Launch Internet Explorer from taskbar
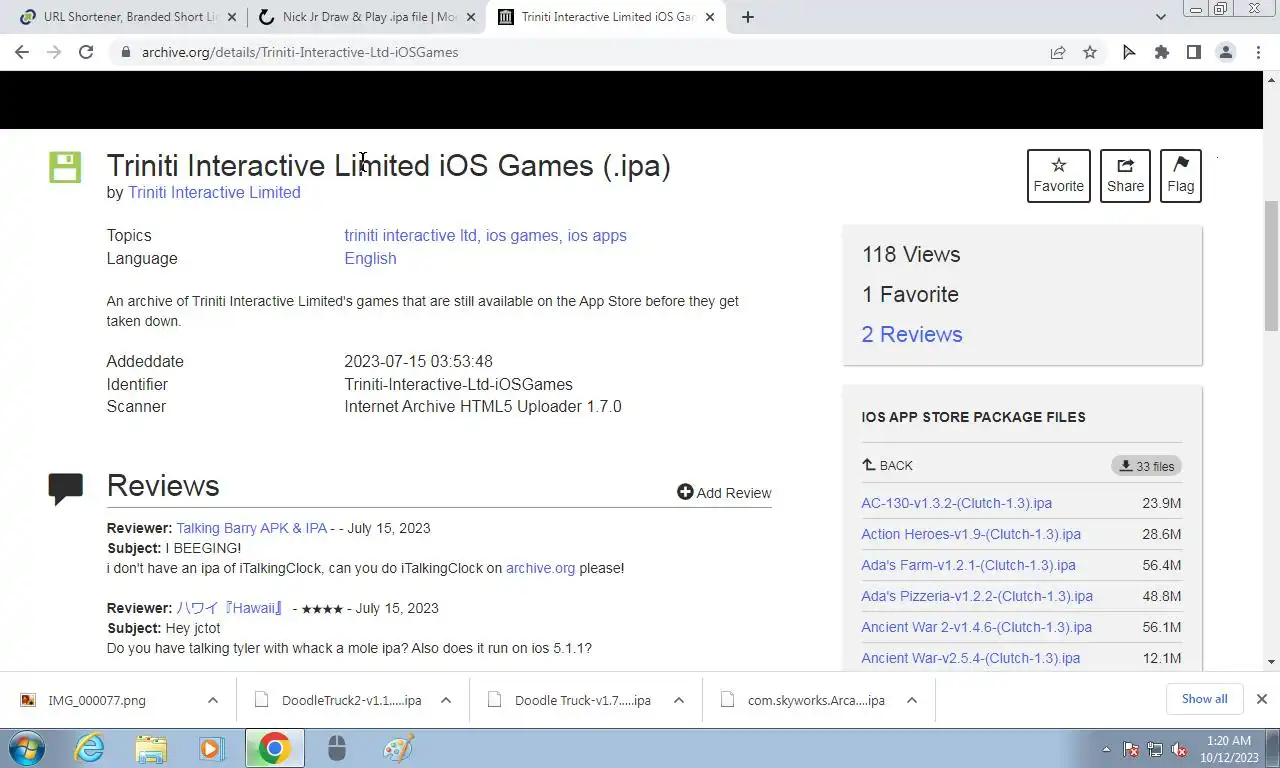This screenshot has height=768, width=1280. coord(90,748)
